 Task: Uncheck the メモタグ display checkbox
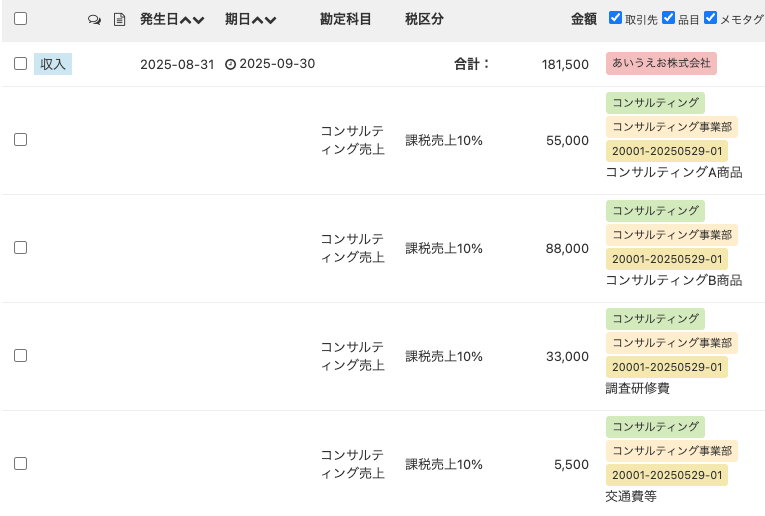coord(710,18)
